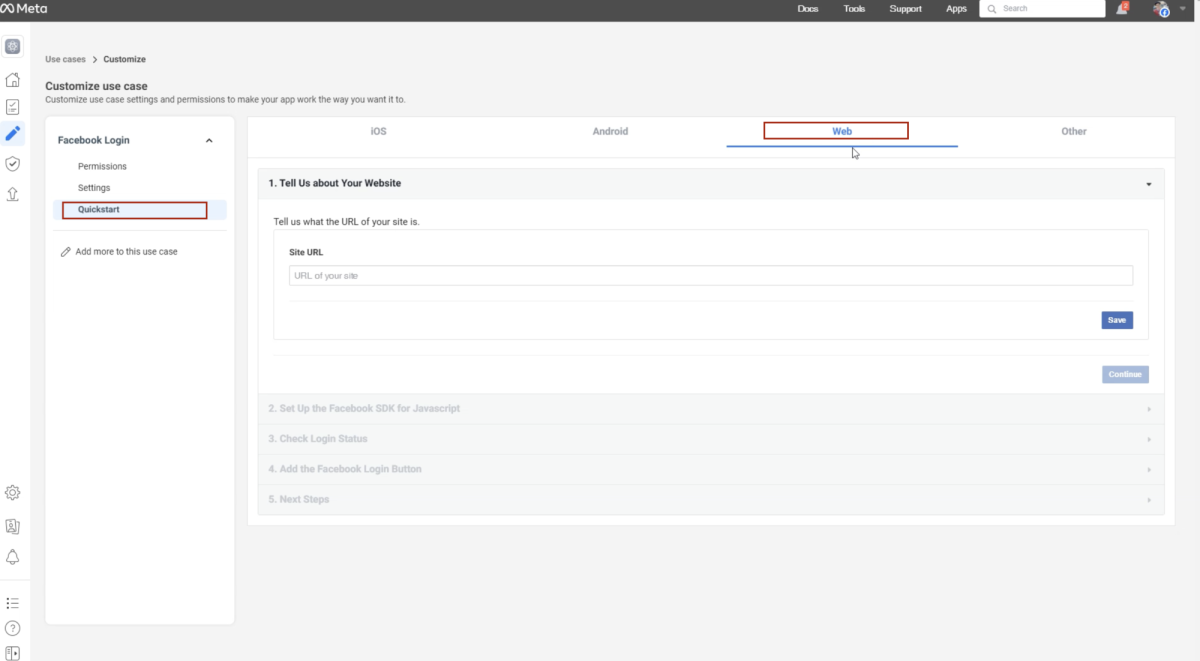
Task: Collapse Tell Us about Your Website step
Action: (x=1149, y=184)
